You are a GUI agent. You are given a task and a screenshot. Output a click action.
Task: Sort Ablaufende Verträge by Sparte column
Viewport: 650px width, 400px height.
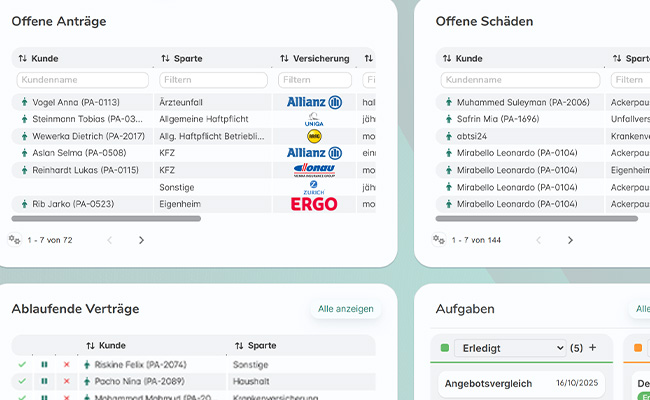[x=239, y=345]
